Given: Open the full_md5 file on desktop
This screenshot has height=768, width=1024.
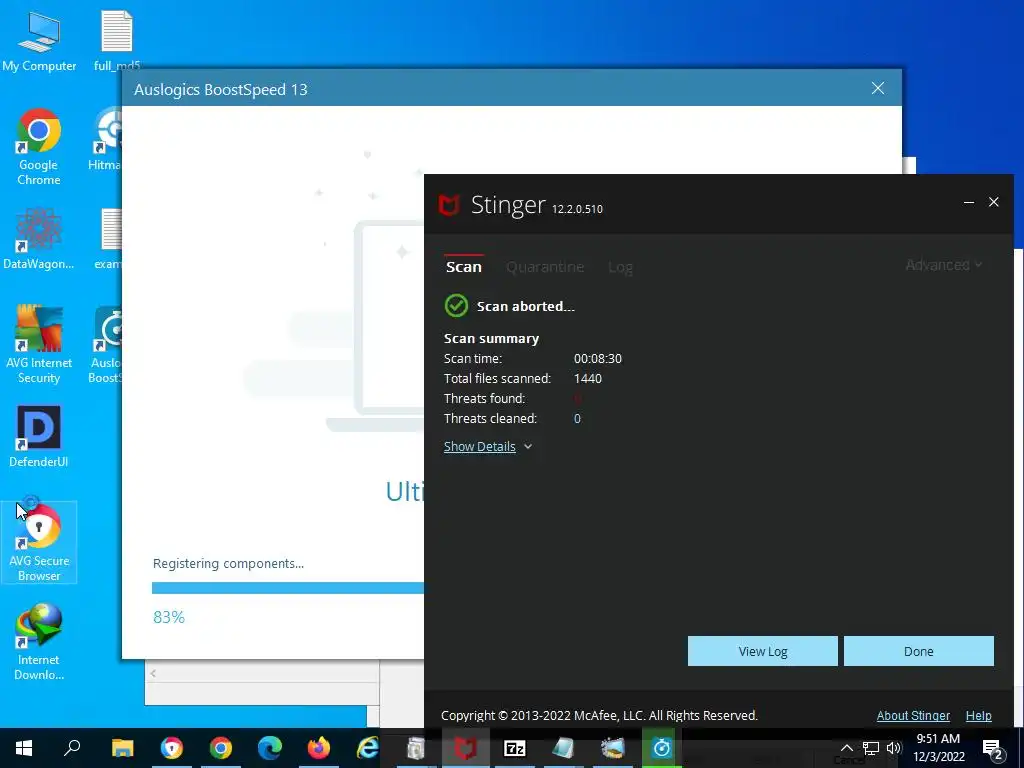Looking at the screenshot, I should pyautogui.click(x=116, y=41).
